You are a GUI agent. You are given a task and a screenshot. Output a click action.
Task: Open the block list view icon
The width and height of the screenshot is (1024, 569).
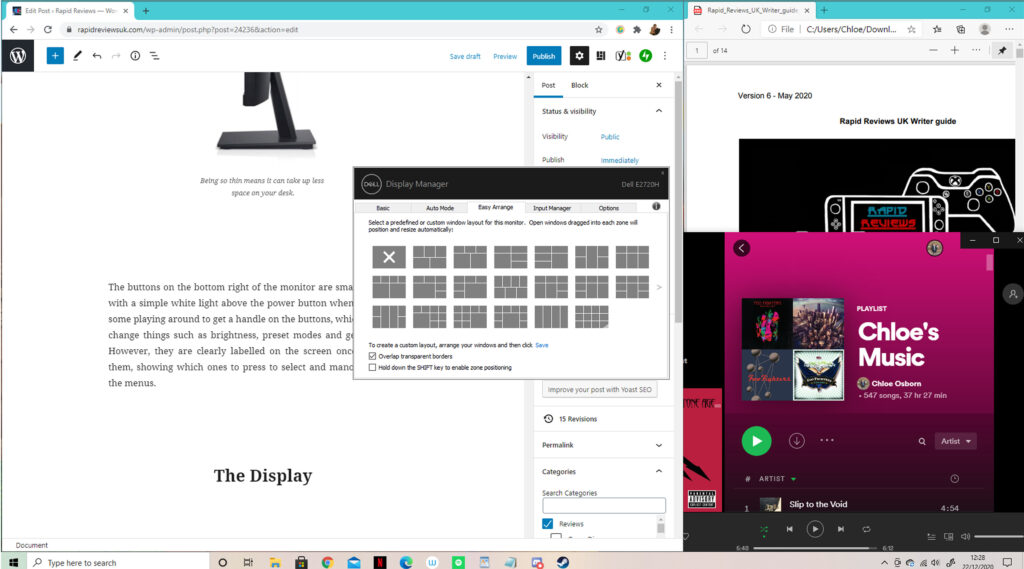point(155,56)
